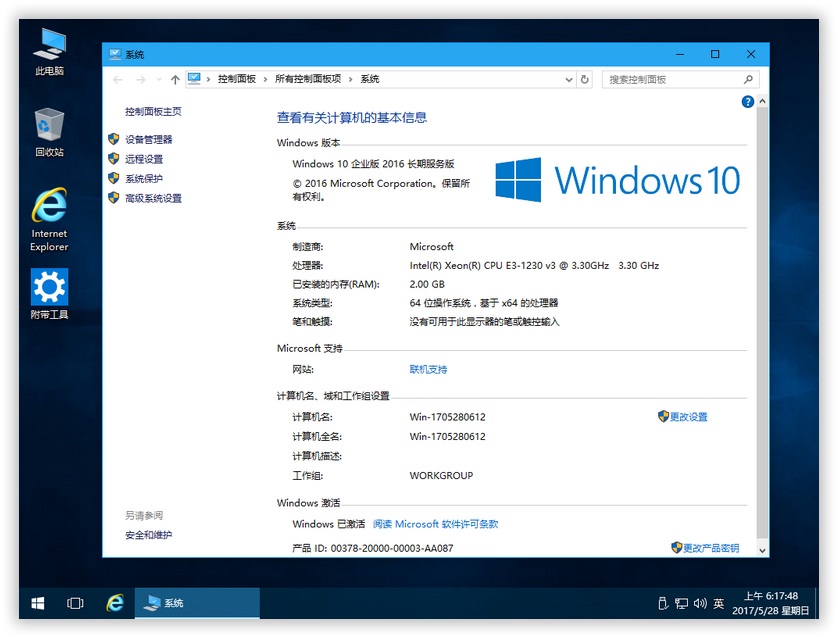The width and height of the screenshot is (838, 638).
Task: Click the volume speaker tray icon
Action: [700, 603]
